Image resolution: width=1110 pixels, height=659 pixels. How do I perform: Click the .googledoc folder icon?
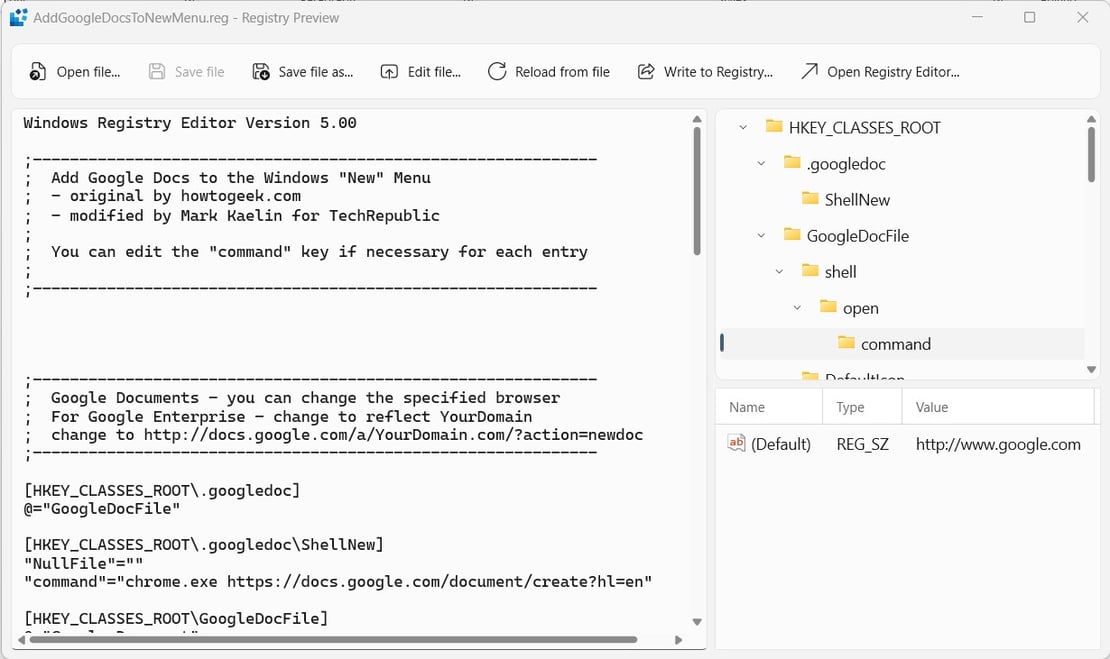tap(791, 163)
